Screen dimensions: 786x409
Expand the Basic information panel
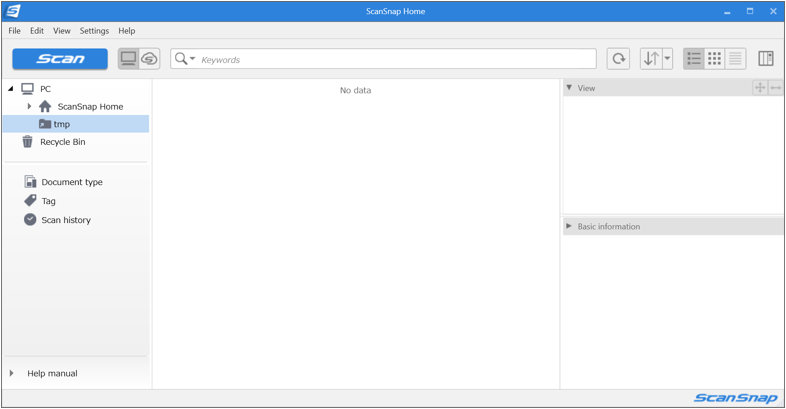coord(569,226)
